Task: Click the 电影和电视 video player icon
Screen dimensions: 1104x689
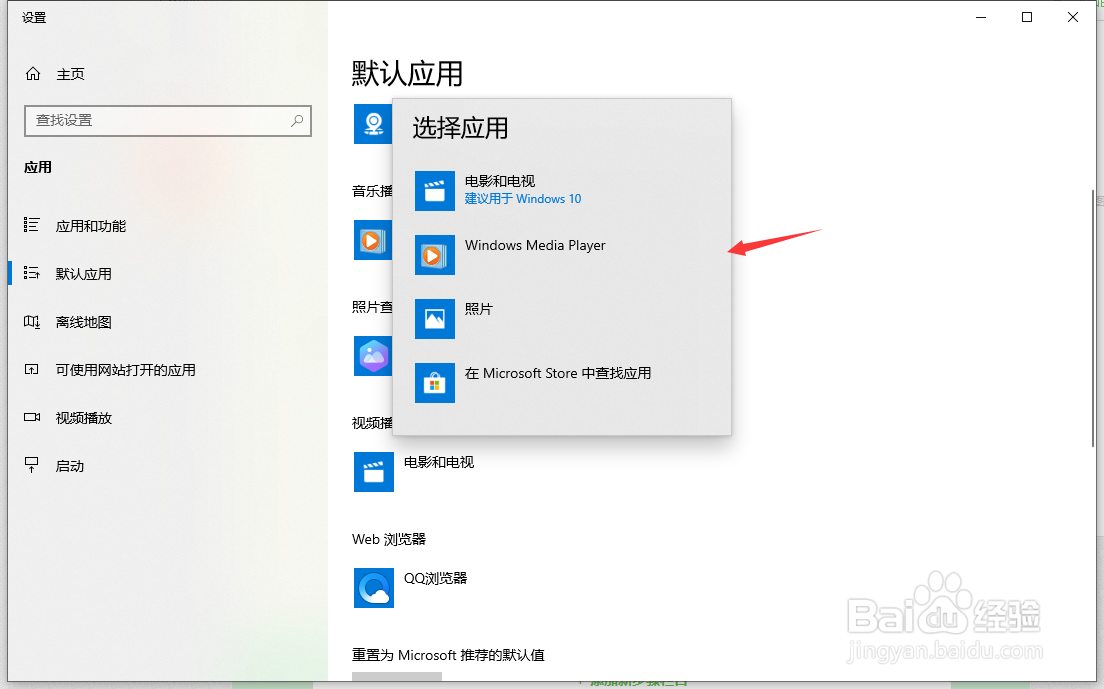Action: pos(374,472)
